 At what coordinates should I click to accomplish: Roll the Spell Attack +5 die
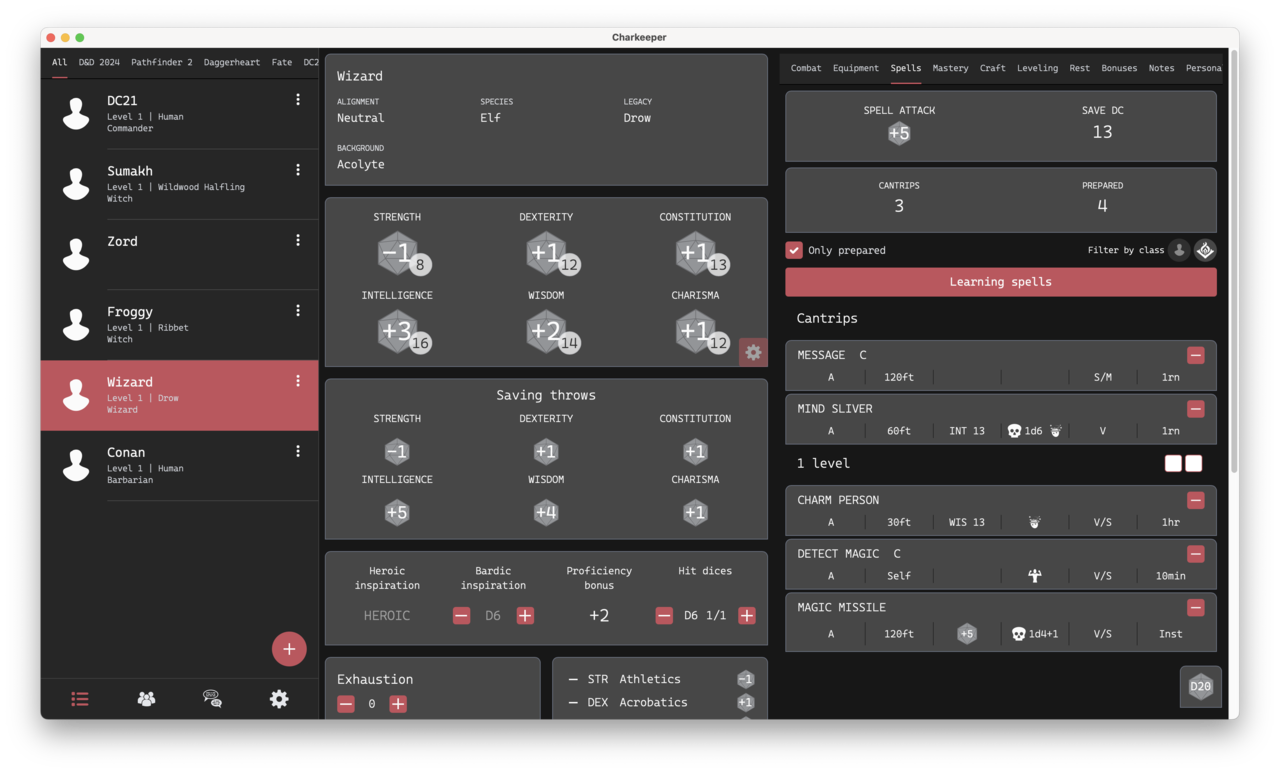coord(899,133)
